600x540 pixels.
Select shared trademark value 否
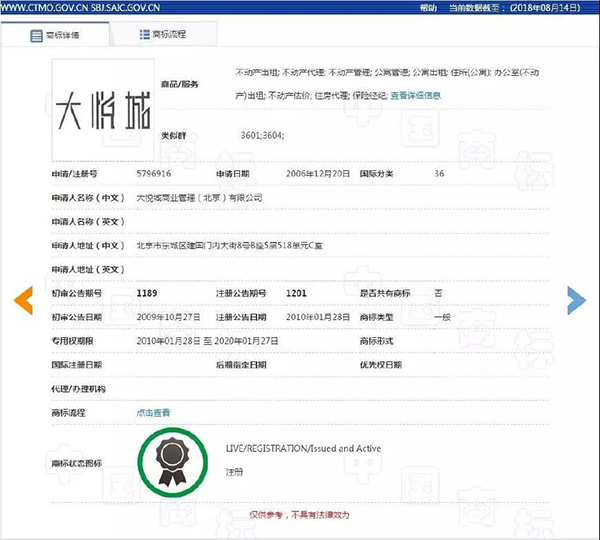(438, 294)
